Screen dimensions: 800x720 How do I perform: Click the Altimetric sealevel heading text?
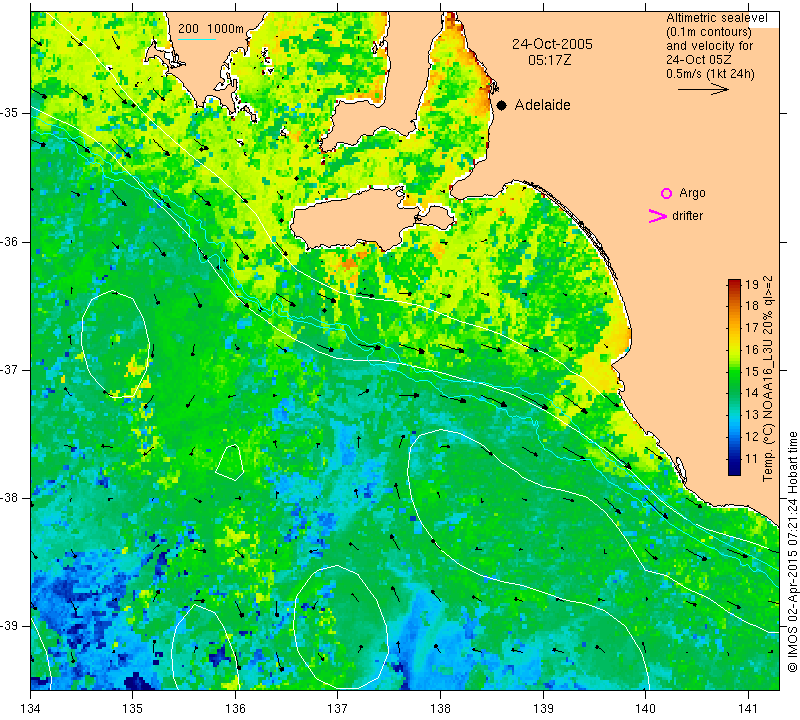point(716,18)
